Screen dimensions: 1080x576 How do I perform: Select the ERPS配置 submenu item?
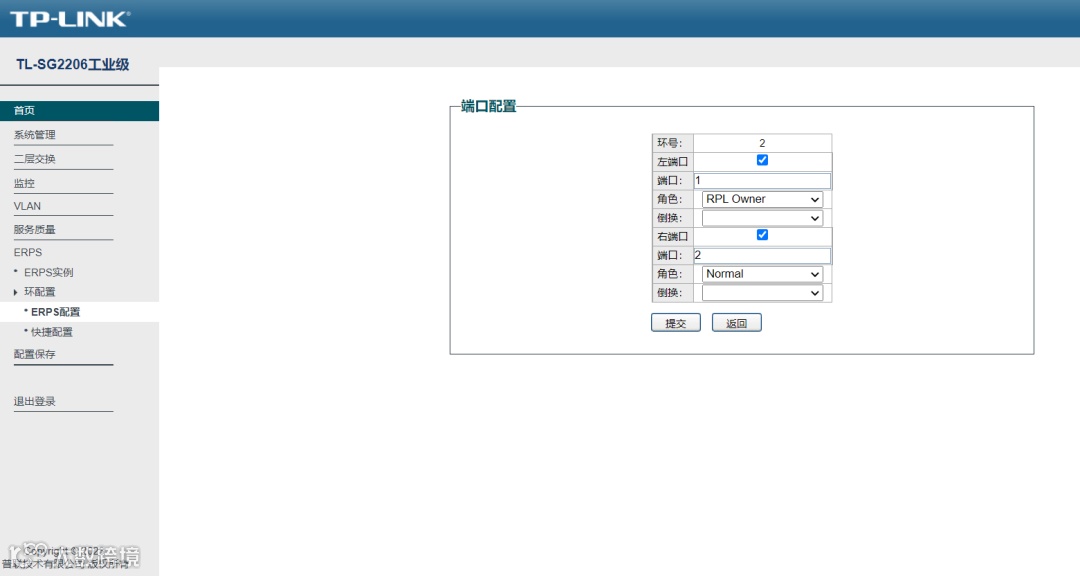point(55,312)
